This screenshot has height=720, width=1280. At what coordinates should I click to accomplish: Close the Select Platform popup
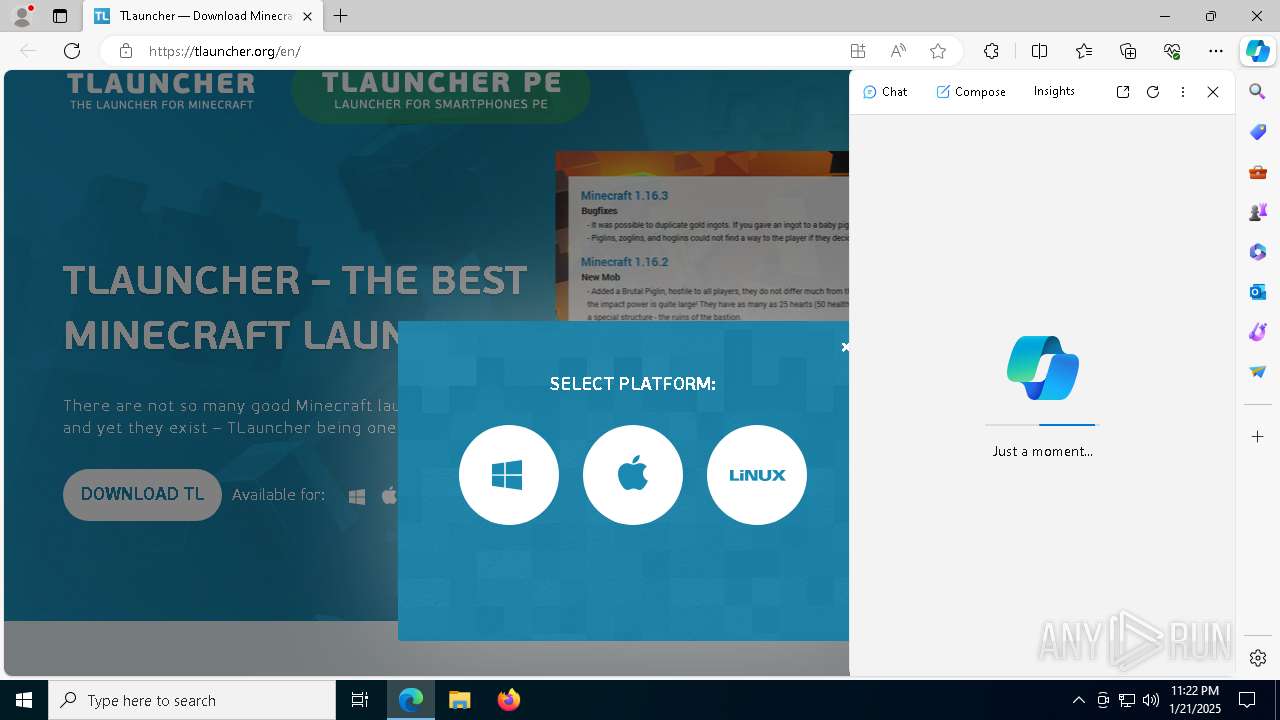[845, 347]
